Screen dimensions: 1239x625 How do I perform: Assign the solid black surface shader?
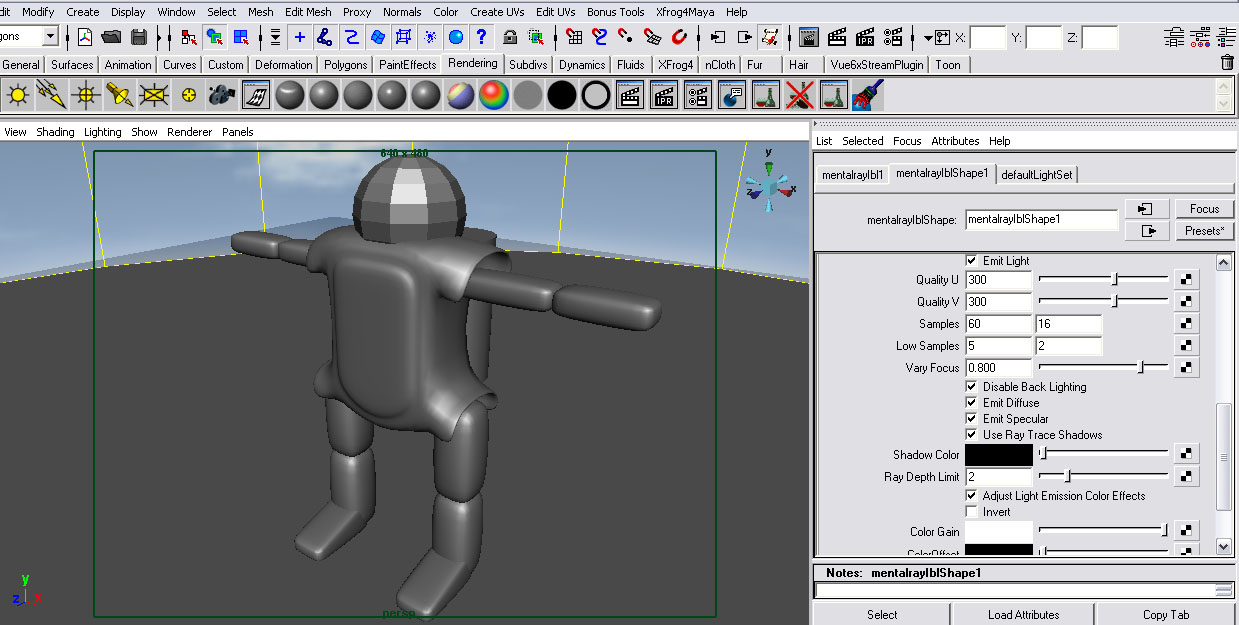coord(562,96)
